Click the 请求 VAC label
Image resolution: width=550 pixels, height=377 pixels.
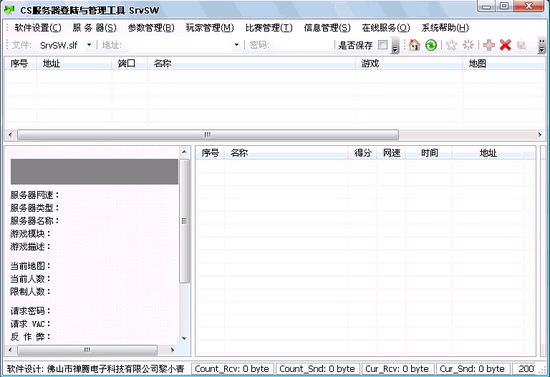(31, 324)
